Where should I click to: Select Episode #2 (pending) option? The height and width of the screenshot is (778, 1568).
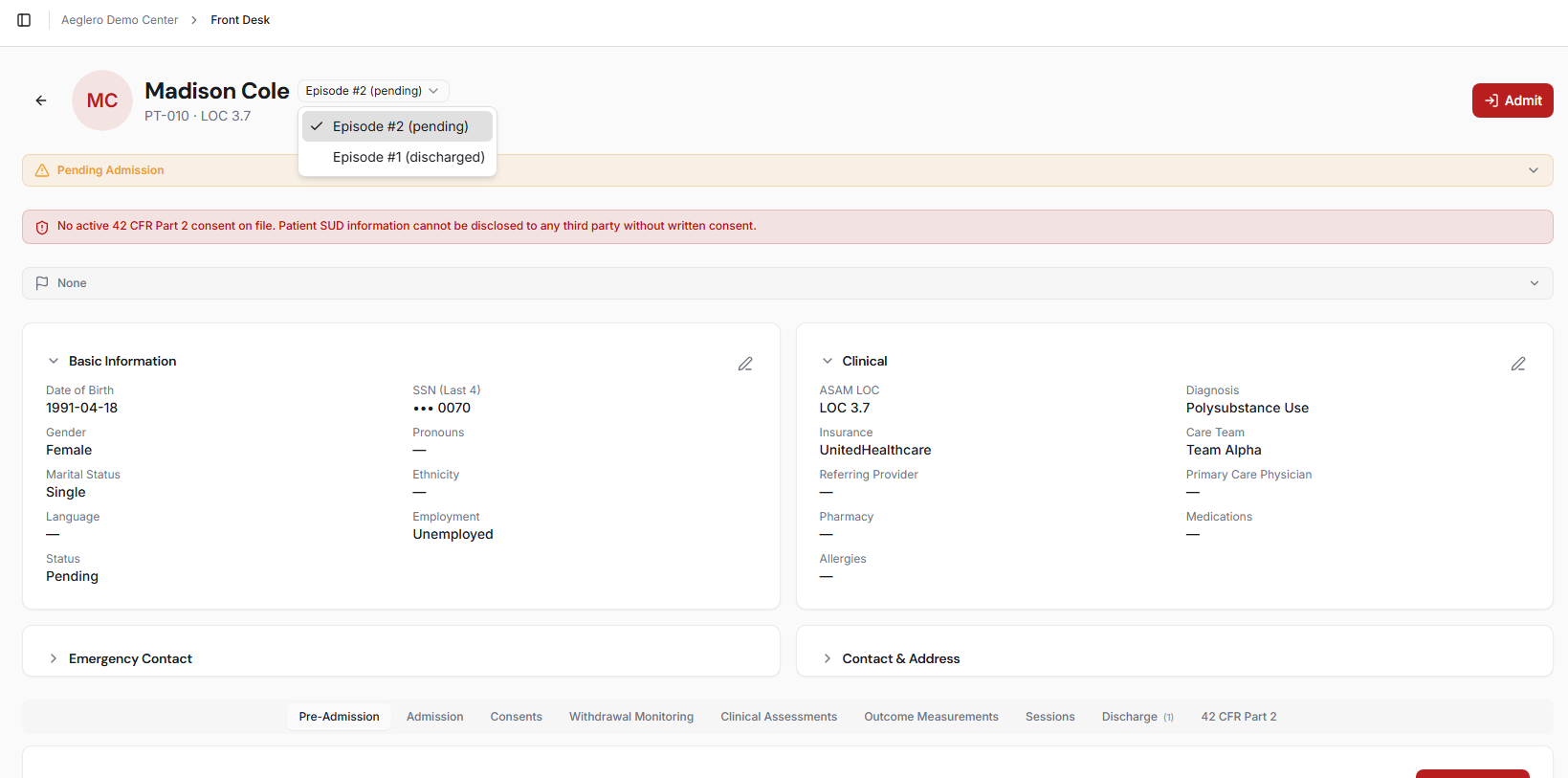click(x=397, y=126)
